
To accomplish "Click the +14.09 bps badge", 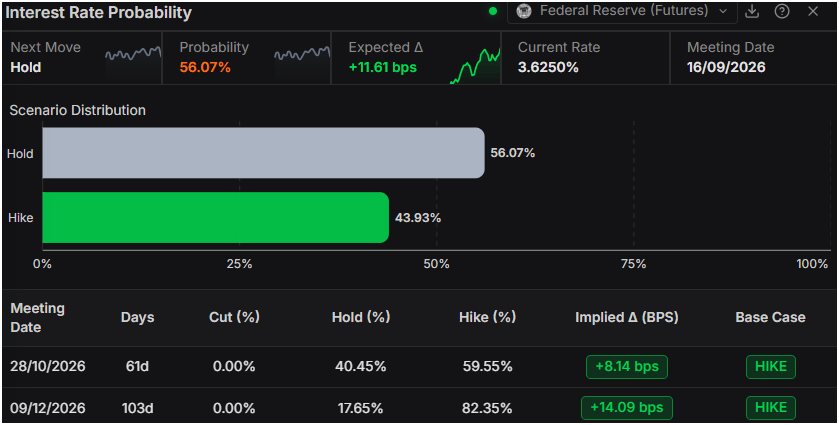I will click(627, 408).
